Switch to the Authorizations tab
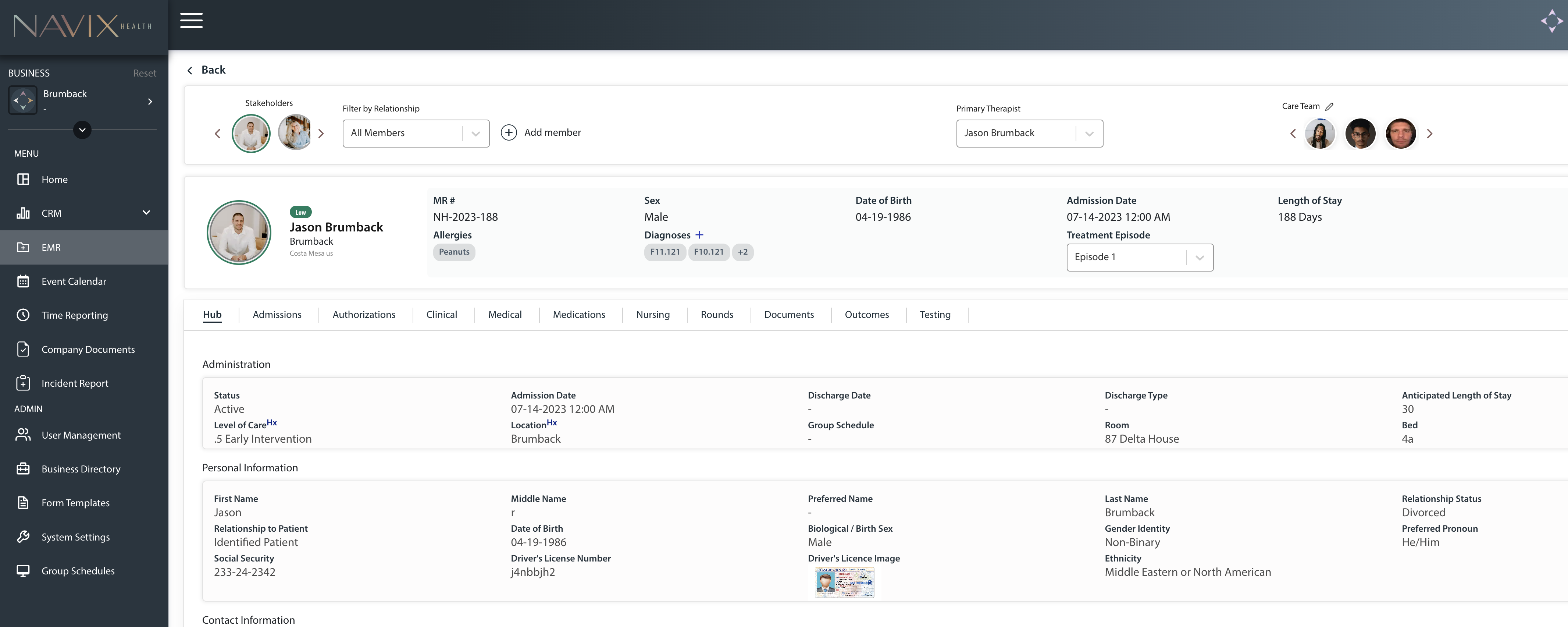This screenshot has height=627, width=1568. click(363, 314)
